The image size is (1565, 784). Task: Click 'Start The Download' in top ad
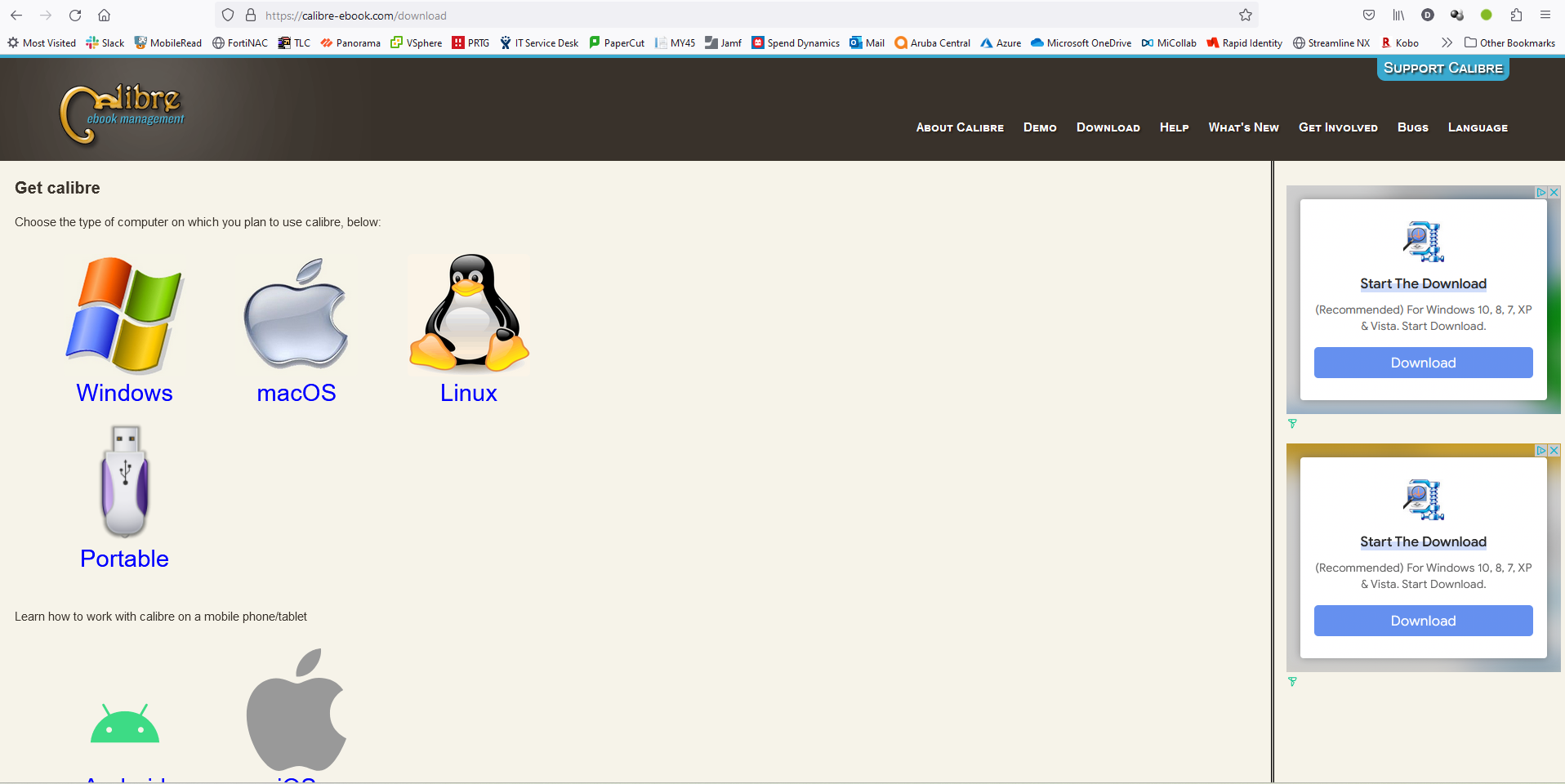1424,283
